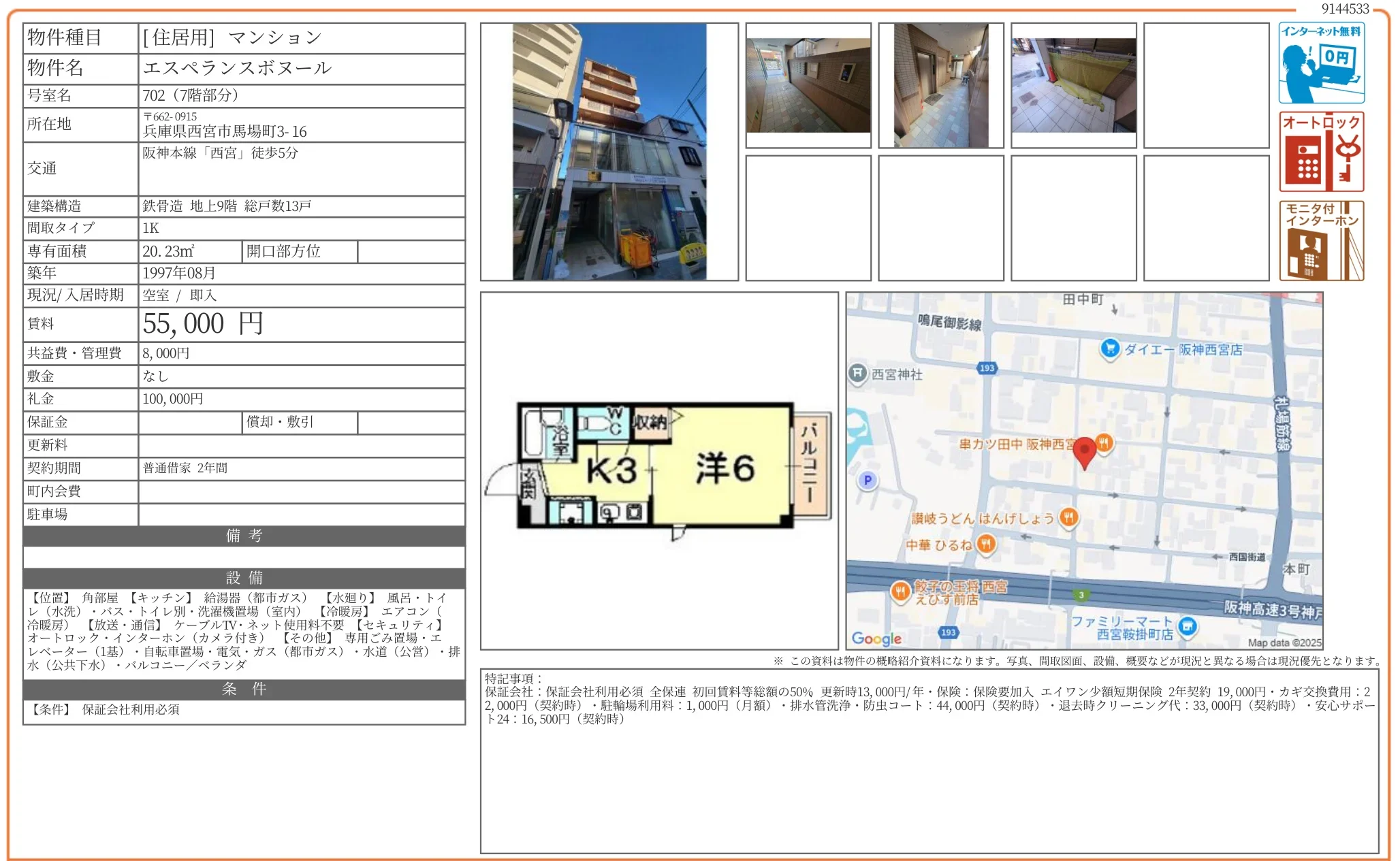Open the tiled entrance floor thumbnail

[1073, 85]
